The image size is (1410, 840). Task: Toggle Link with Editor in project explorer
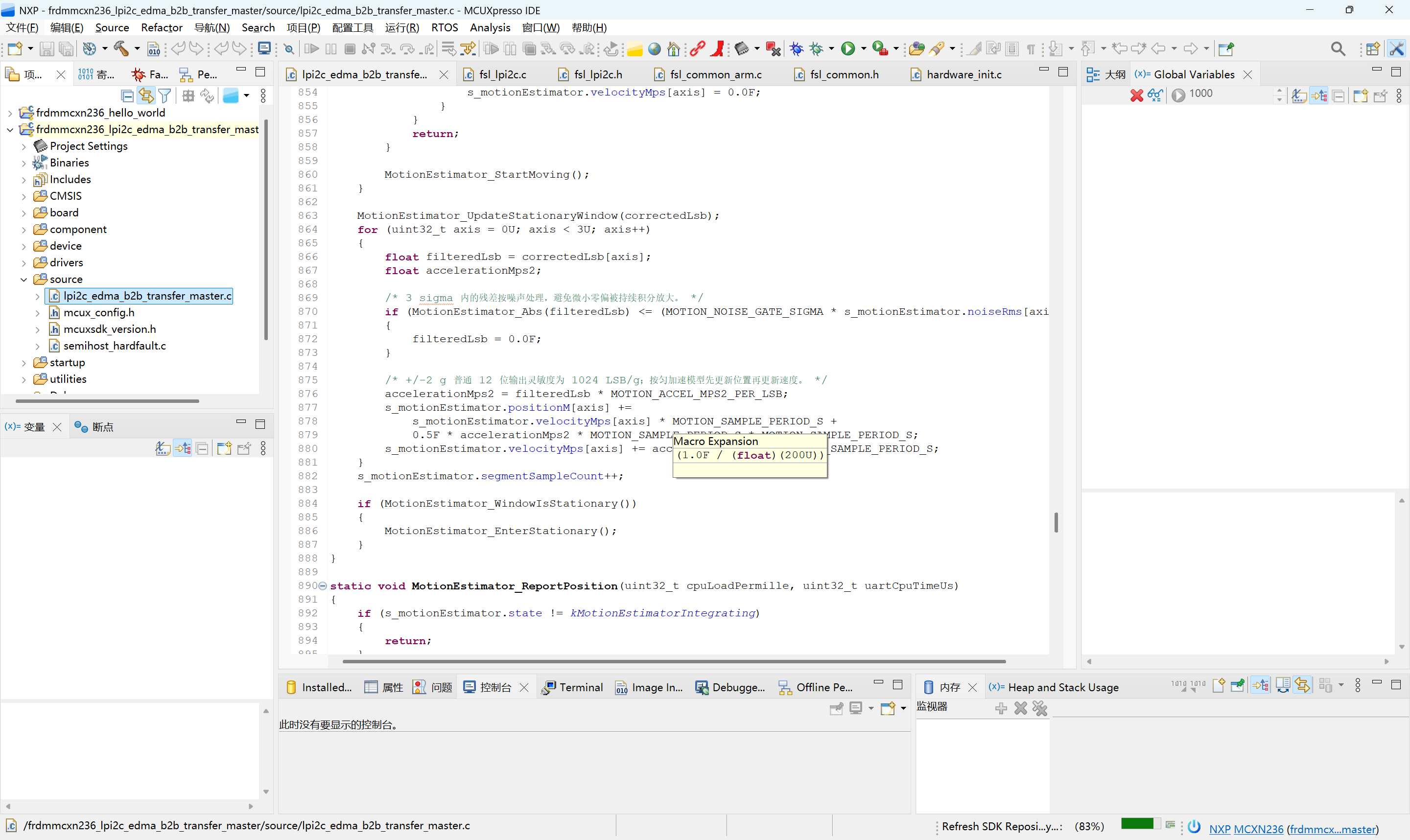146,95
